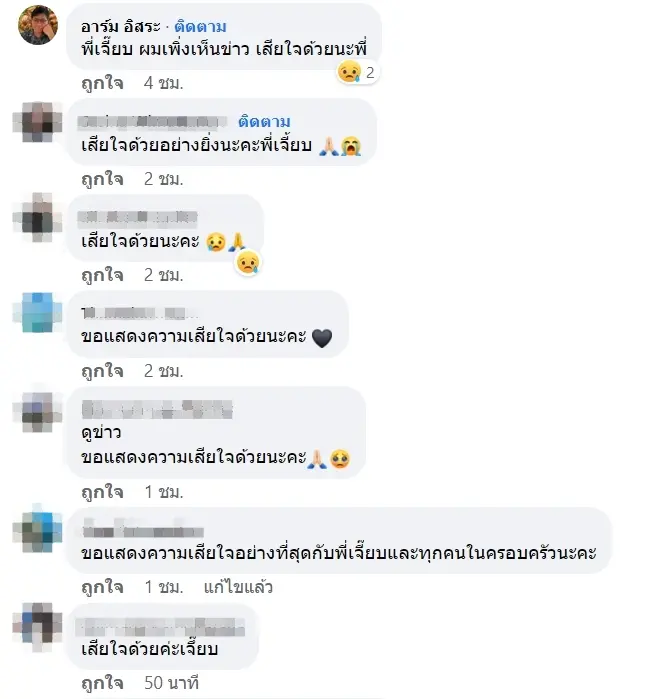Like the เสียใจด้วยค่ะเจี๊ยบ comment
This screenshot has height=699, width=659.
102,683
